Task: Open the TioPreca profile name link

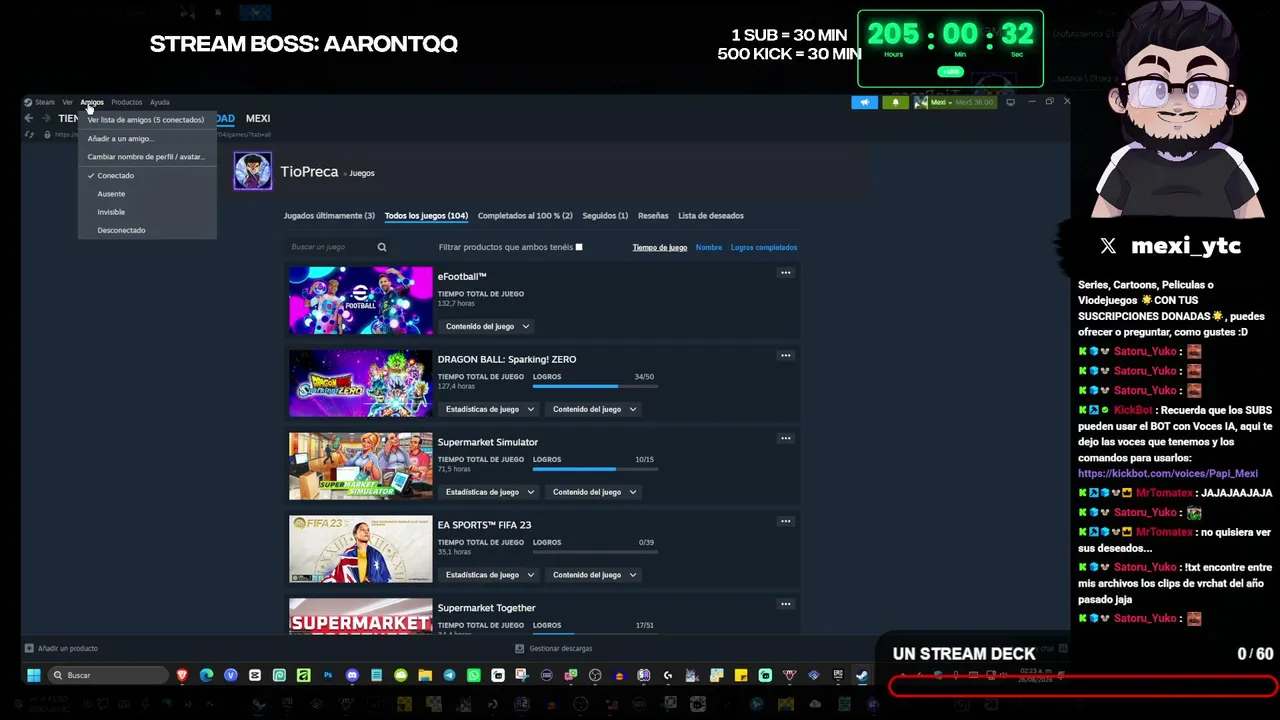Action: tap(309, 172)
